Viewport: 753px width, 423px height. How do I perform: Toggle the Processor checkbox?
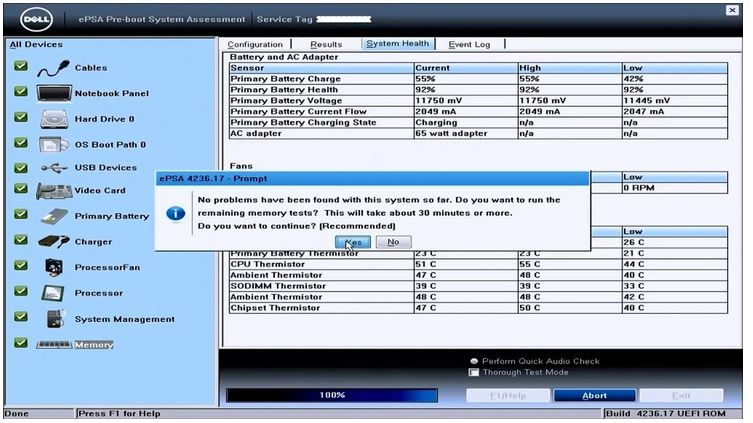(x=21, y=291)
